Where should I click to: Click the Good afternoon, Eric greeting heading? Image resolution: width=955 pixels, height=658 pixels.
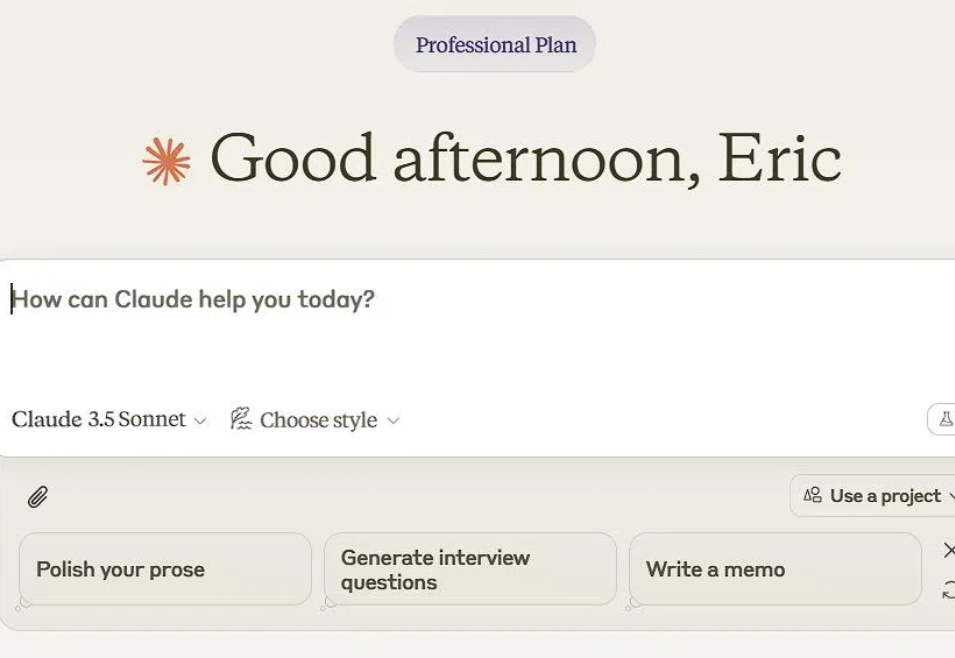[x=526, y=159]
